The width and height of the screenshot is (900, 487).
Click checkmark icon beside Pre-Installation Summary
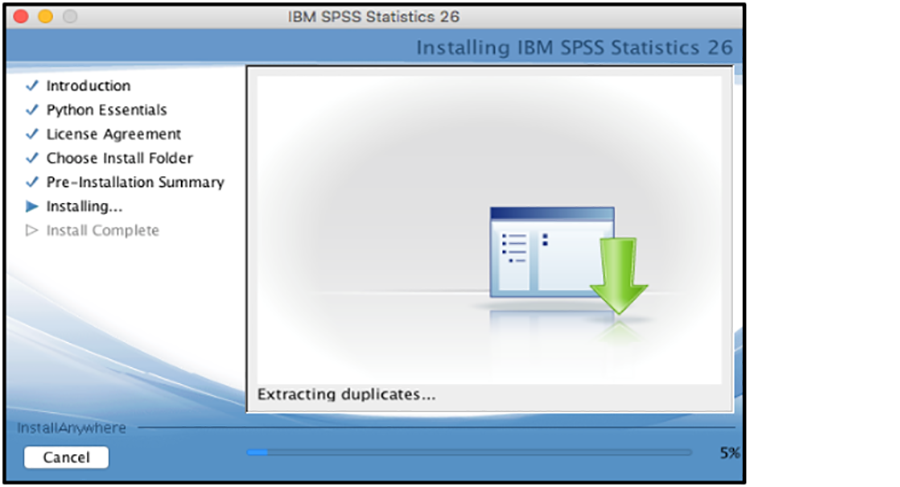[x=32, y=182]
